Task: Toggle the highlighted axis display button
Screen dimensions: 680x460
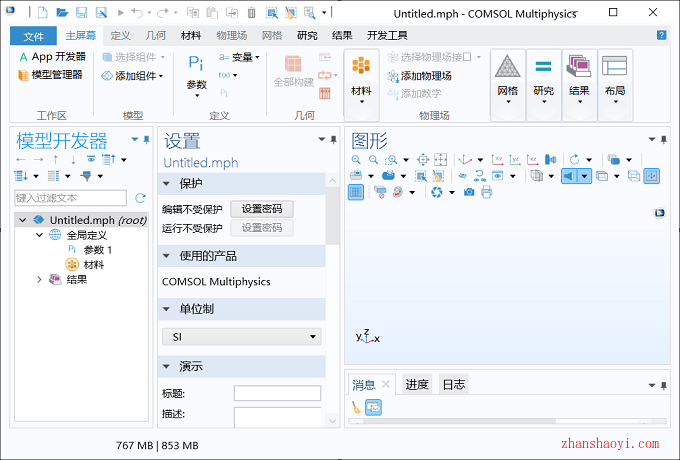Action: point(652,176)
